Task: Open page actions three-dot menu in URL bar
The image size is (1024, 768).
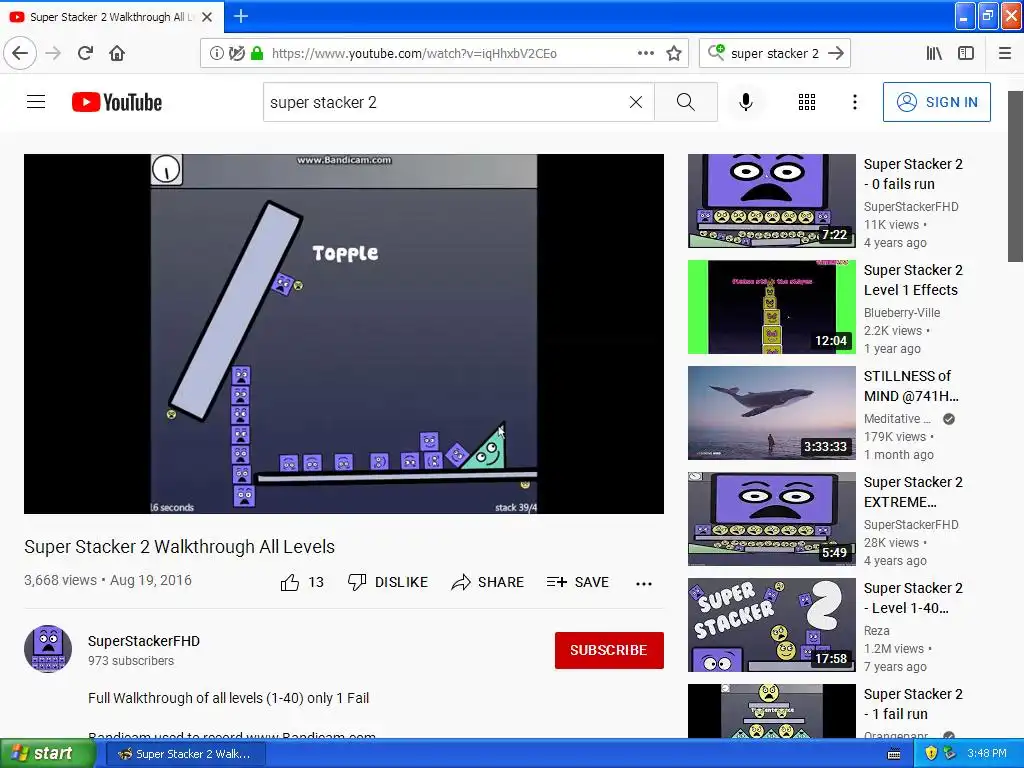Action: tap(646, 53)
